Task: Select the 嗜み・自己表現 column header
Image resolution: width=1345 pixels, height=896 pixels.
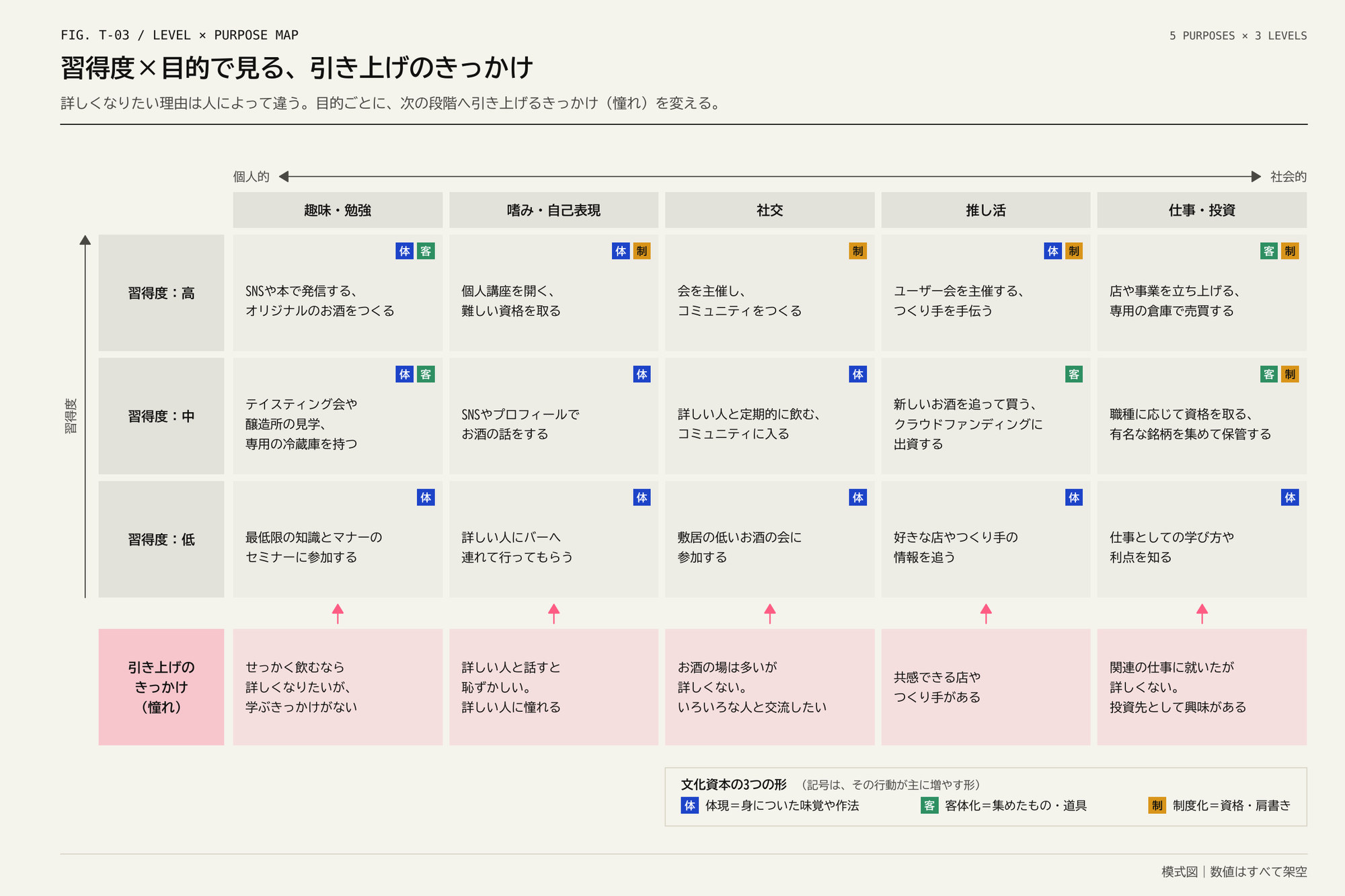Action: pyautogui.click(x=553, y=210)
